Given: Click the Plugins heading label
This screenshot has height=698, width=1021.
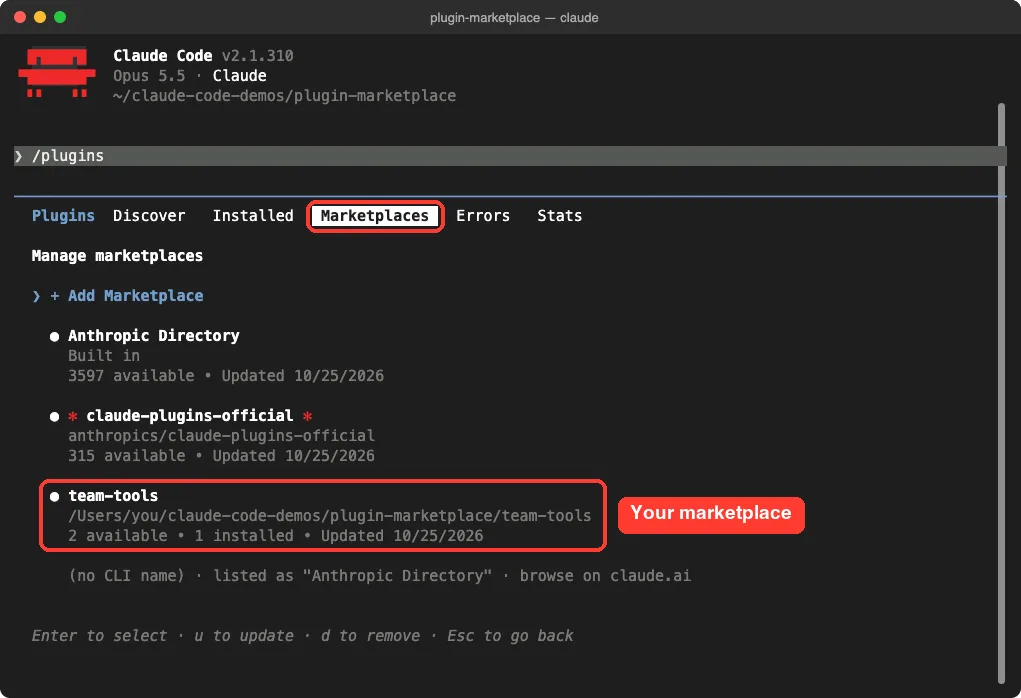Looking at the screenshot, I should click(63, 216).
